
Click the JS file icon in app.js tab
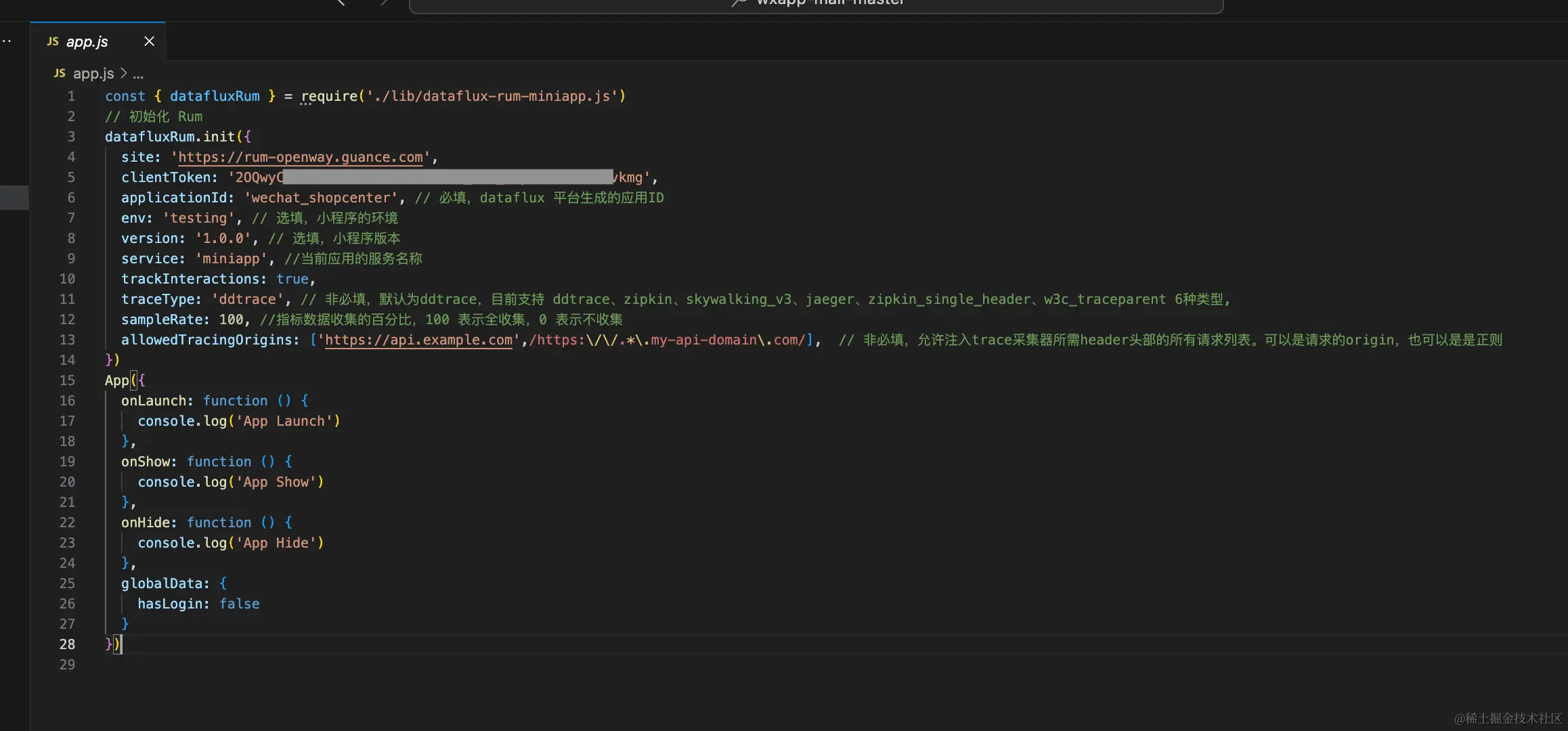point(52,41)
